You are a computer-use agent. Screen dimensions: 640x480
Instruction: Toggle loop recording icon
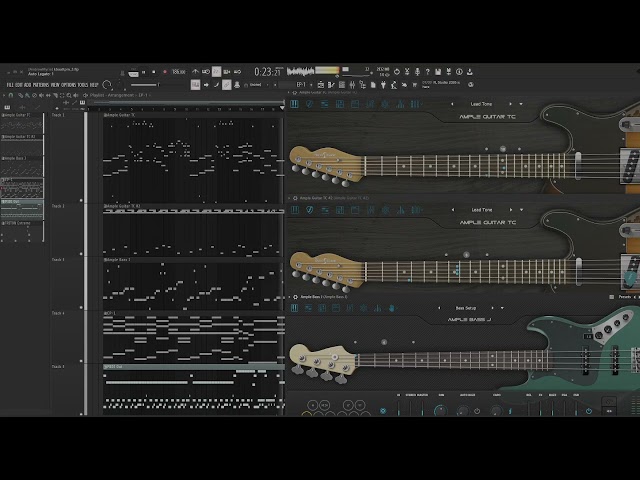pos(238,72)
